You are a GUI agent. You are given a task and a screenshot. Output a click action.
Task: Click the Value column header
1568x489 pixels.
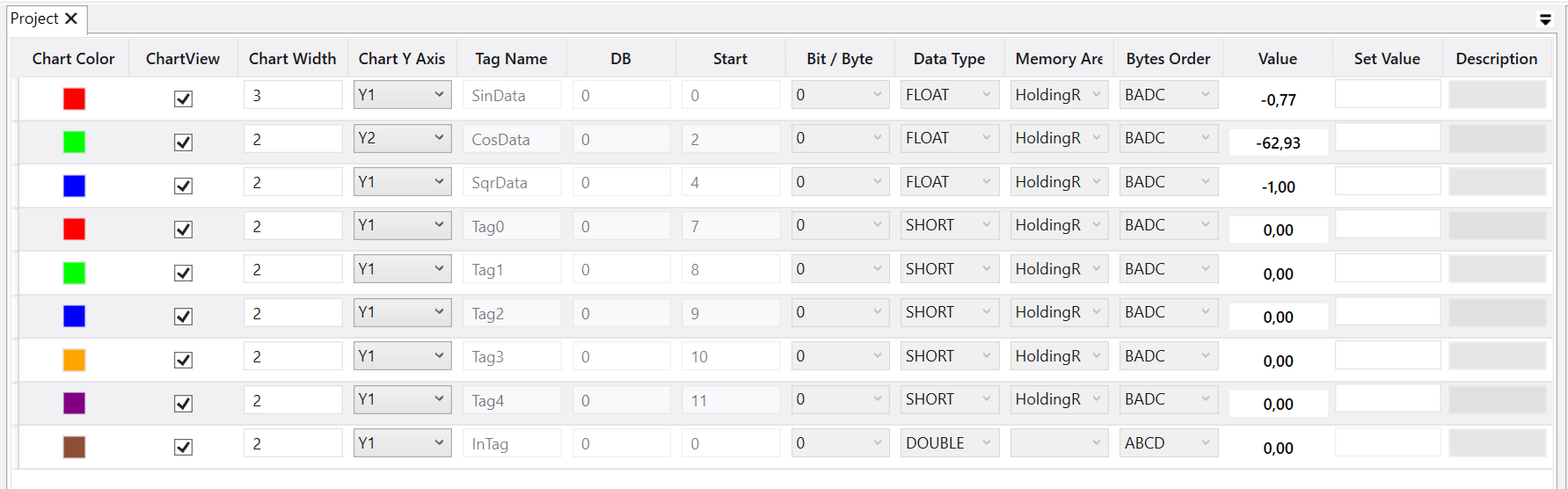click(1277, 59)
